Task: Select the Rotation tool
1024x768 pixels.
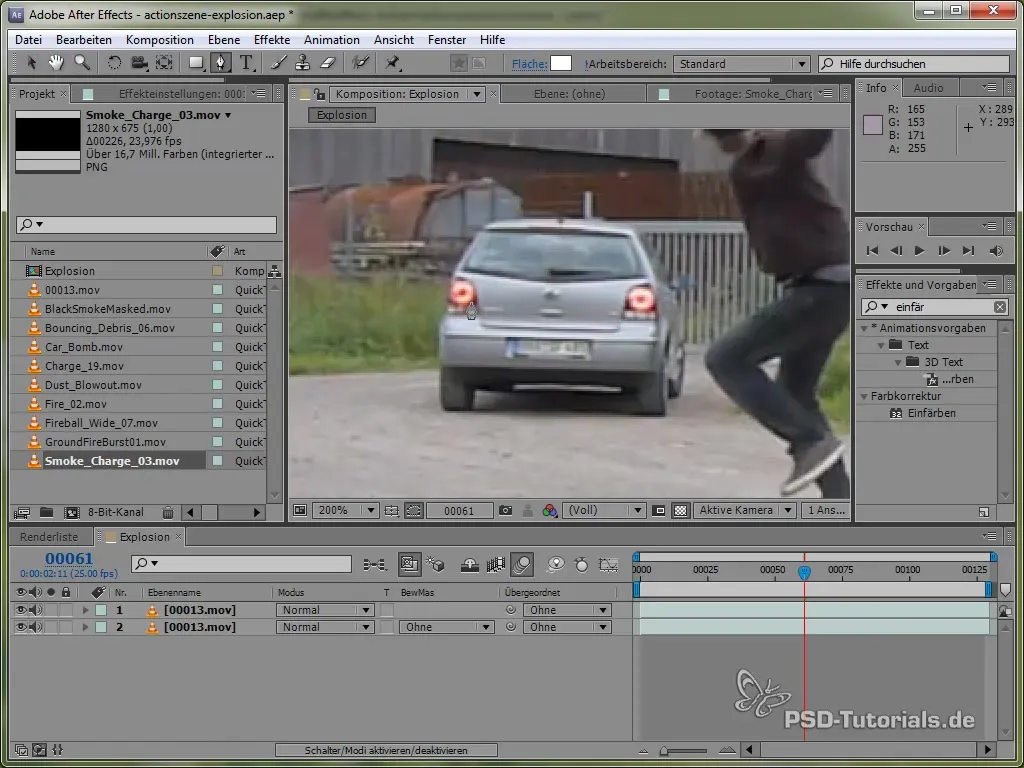Action: coord(114,63)
